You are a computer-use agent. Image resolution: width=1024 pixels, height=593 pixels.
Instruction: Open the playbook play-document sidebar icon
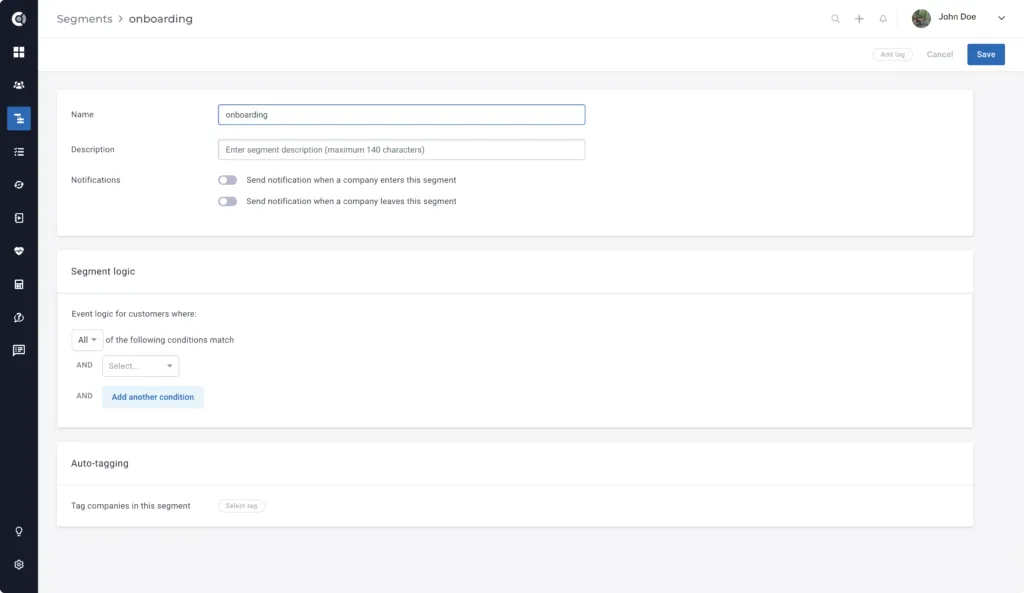pos(19,218)
